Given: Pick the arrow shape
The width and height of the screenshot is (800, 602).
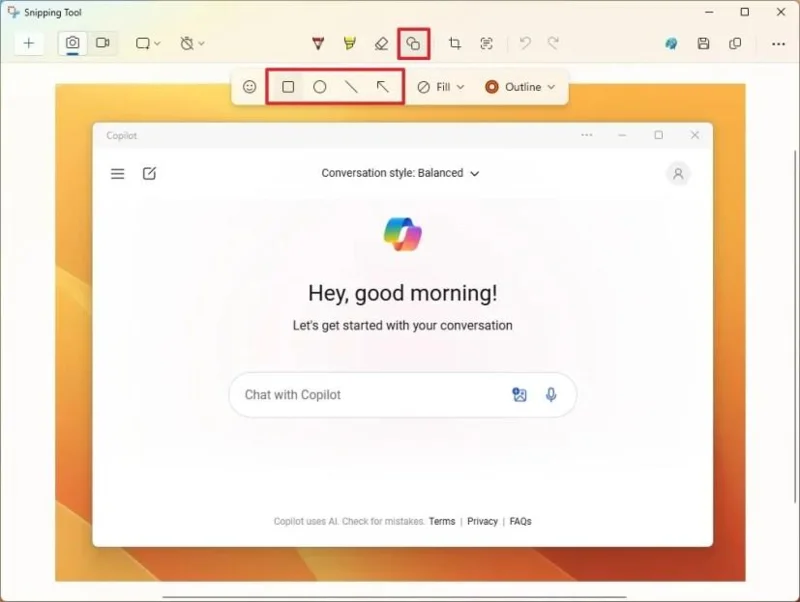Looking at the screenshot, I should coord(383,87).
